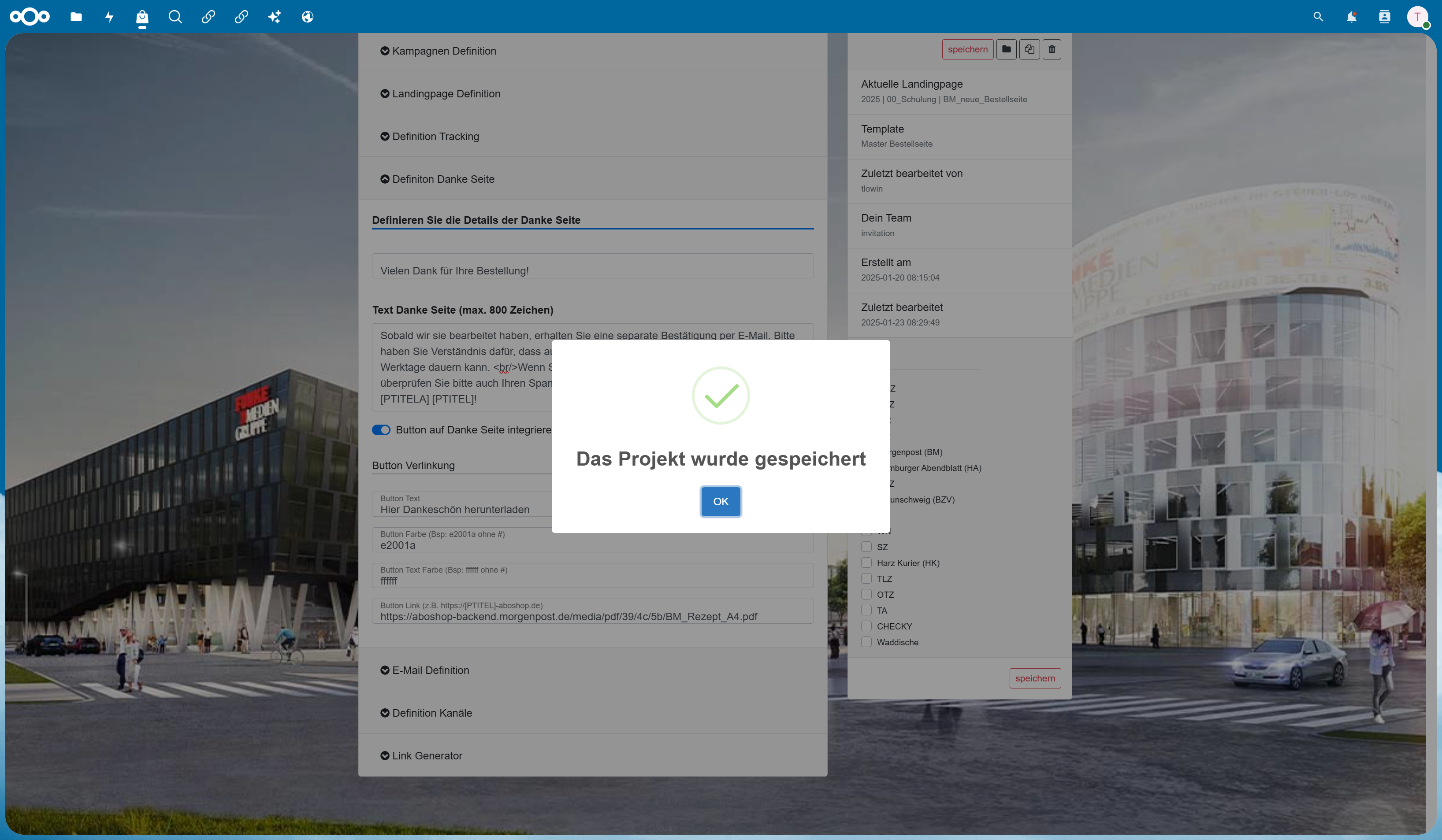This screenshot has height=840, width=1442.
Task: Open the contacts menu icon
Action: pos(1384,17)
